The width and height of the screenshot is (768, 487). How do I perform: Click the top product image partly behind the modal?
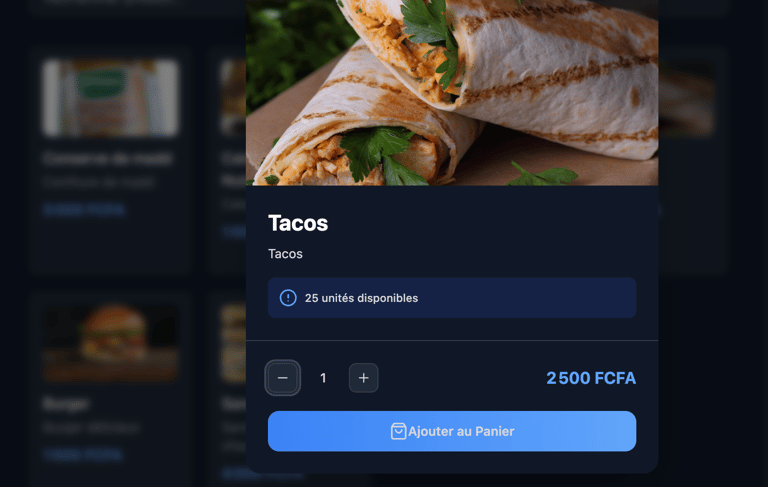233,98
